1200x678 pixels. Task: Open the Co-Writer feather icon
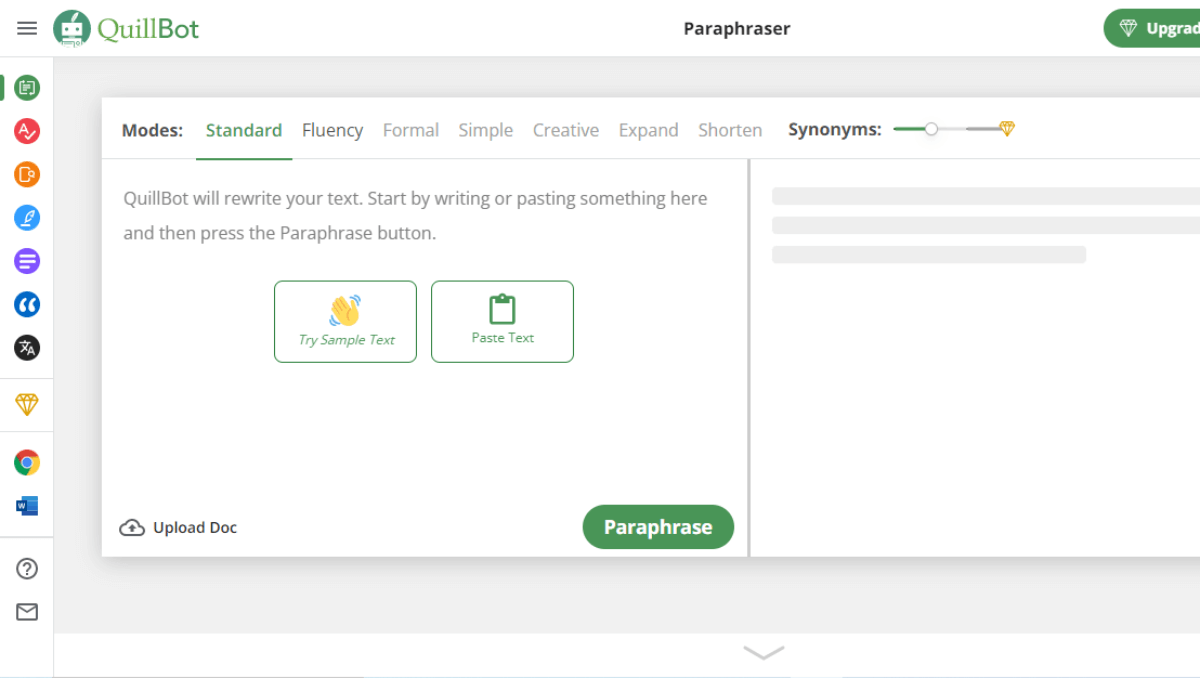coord(27,217)
